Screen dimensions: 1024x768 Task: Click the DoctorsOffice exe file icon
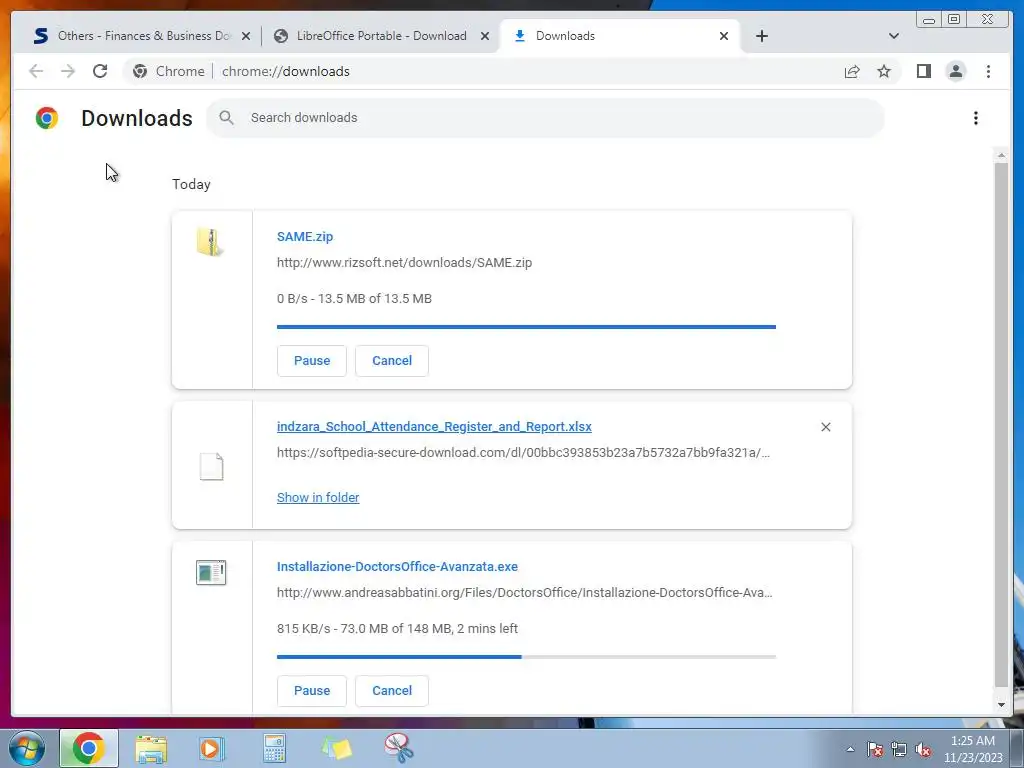click(x=210, y=572)
